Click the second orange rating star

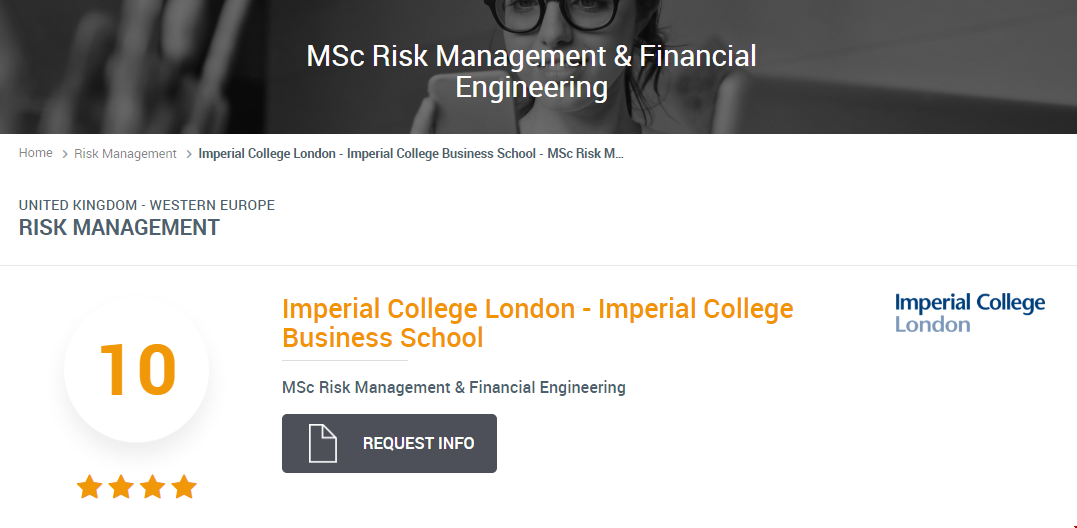(121, 487)
